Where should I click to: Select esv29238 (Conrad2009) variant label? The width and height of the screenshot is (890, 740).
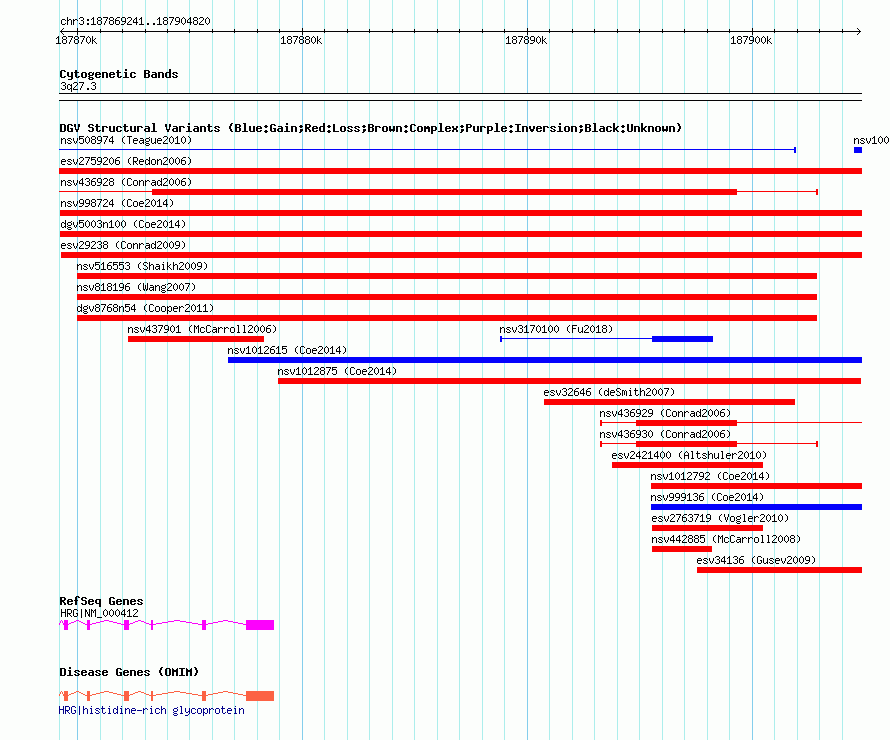coord(123,245)
